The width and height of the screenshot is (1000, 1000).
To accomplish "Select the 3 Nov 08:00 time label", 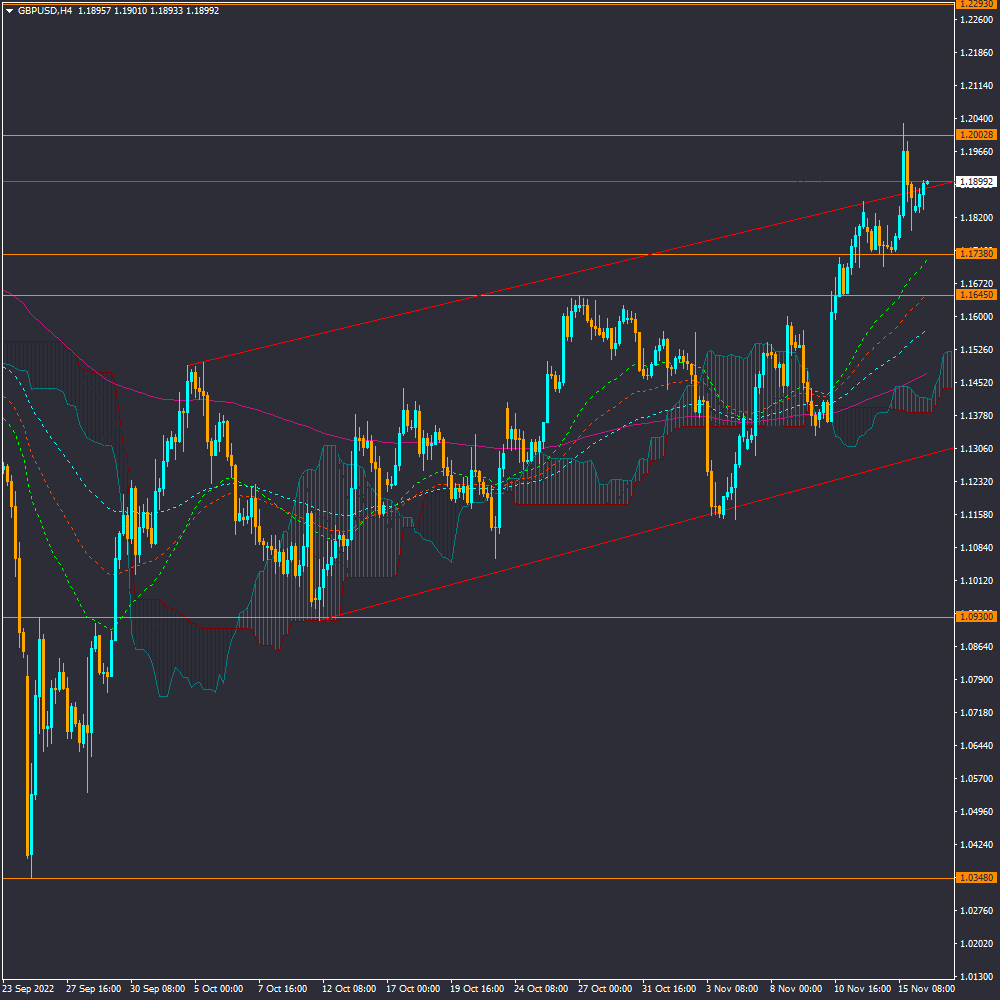I will pos(731,988).
